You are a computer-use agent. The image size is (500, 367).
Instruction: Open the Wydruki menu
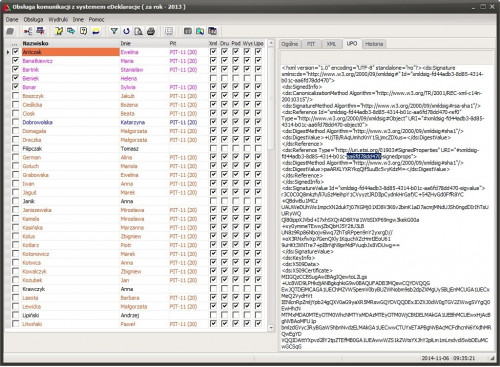coord(58,20)
